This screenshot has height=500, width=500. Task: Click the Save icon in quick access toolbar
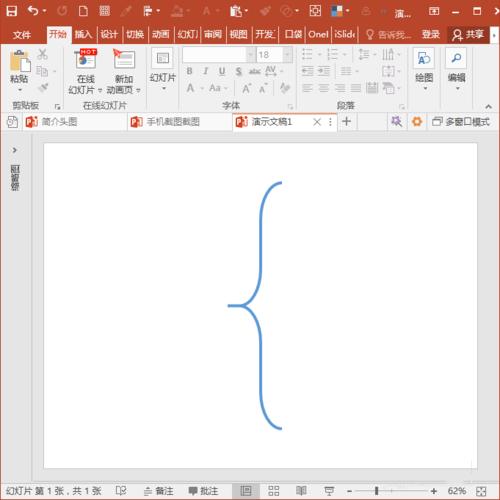click(x=12, y=11)
